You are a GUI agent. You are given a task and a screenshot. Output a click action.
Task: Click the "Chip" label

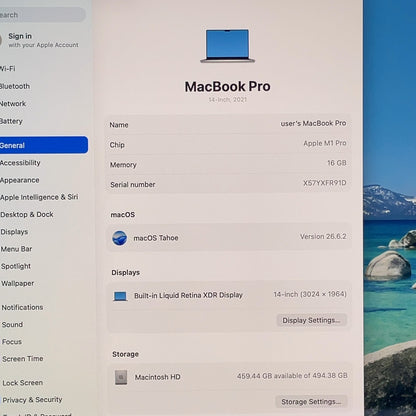117,145
